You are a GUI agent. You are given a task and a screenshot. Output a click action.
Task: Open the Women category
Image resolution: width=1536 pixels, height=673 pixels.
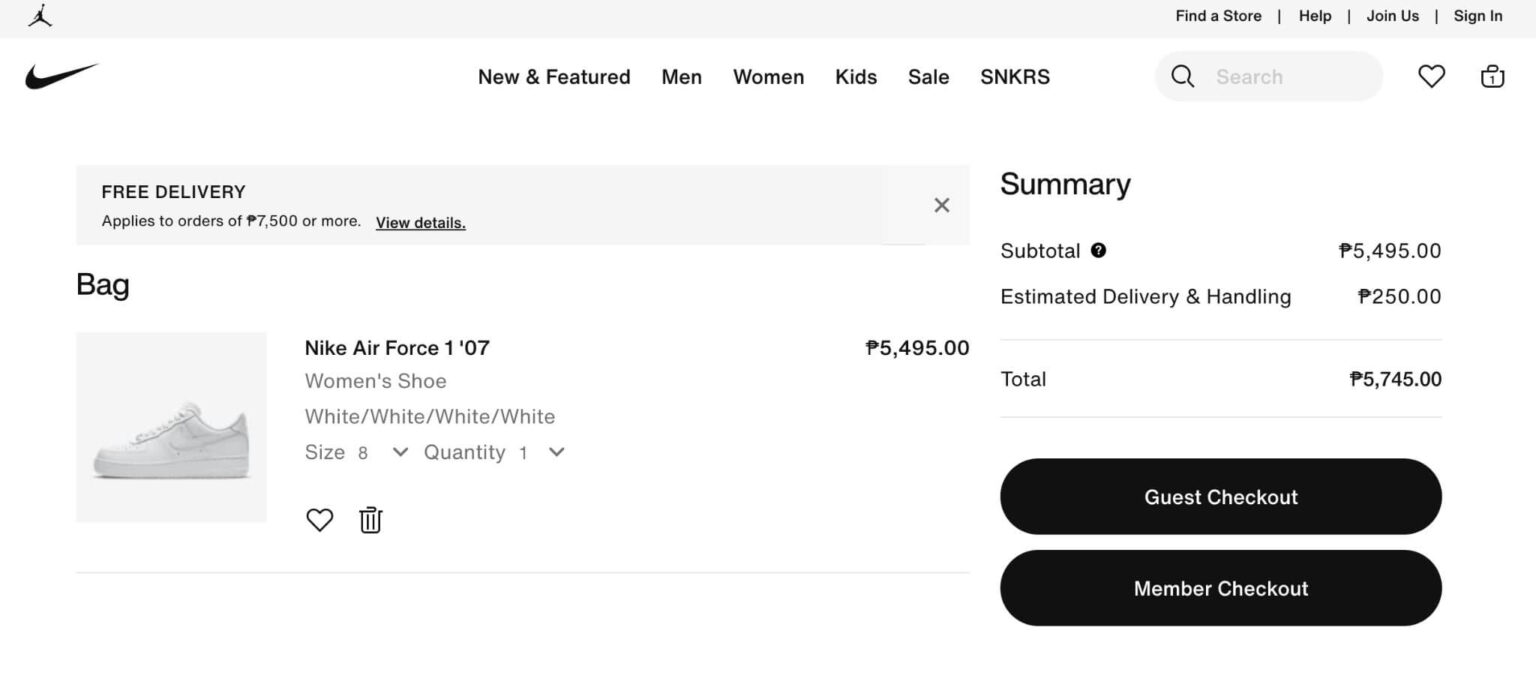pyautogui.click(x=768, y=76)
